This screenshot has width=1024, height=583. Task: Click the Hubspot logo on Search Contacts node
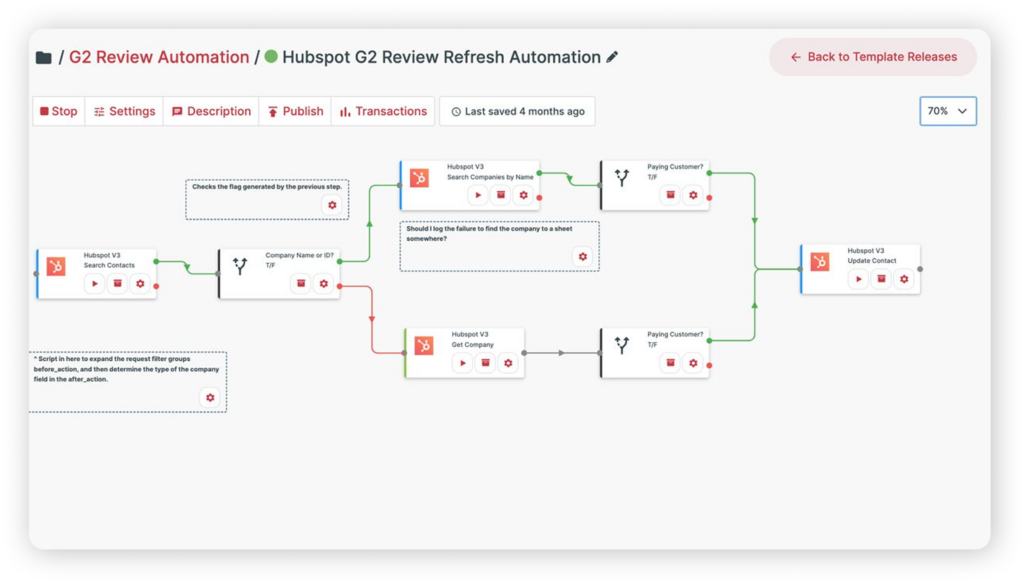tap(56, 266)
